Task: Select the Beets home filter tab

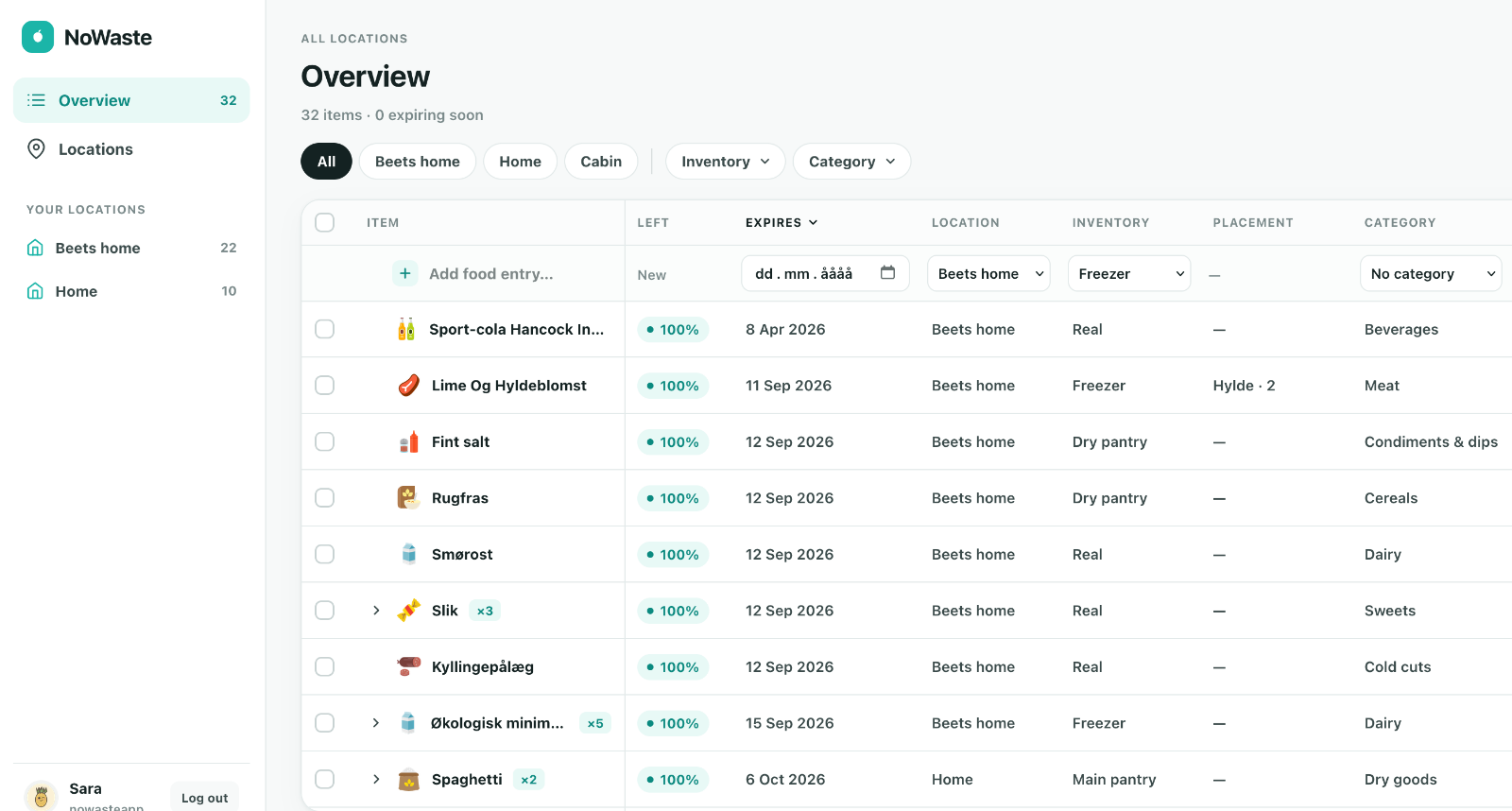Action: pyautogui.click(x=418, y=161)
